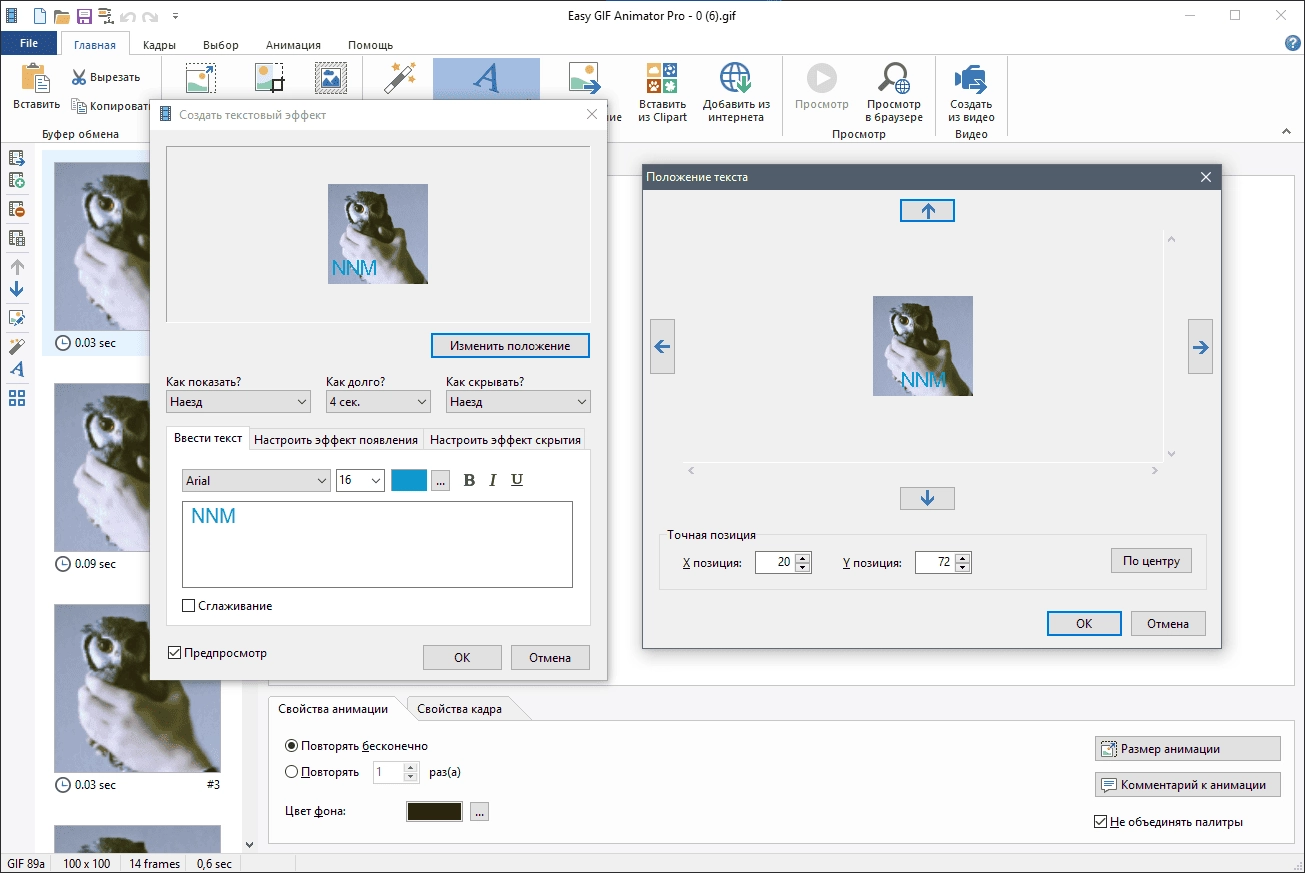Open the quick access toolbar customize arrow

(176, 16)
